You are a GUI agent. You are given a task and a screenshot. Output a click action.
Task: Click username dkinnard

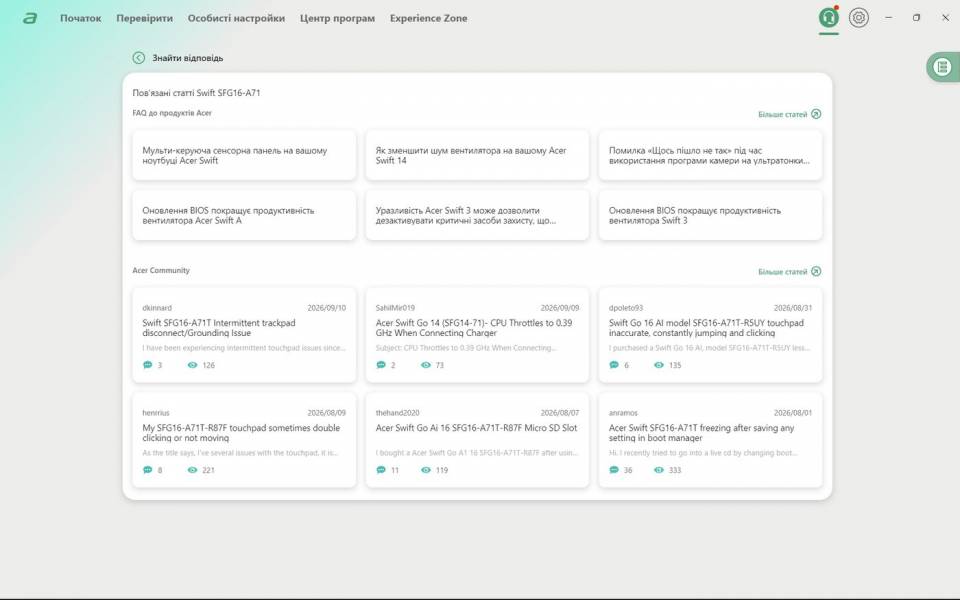157,308
